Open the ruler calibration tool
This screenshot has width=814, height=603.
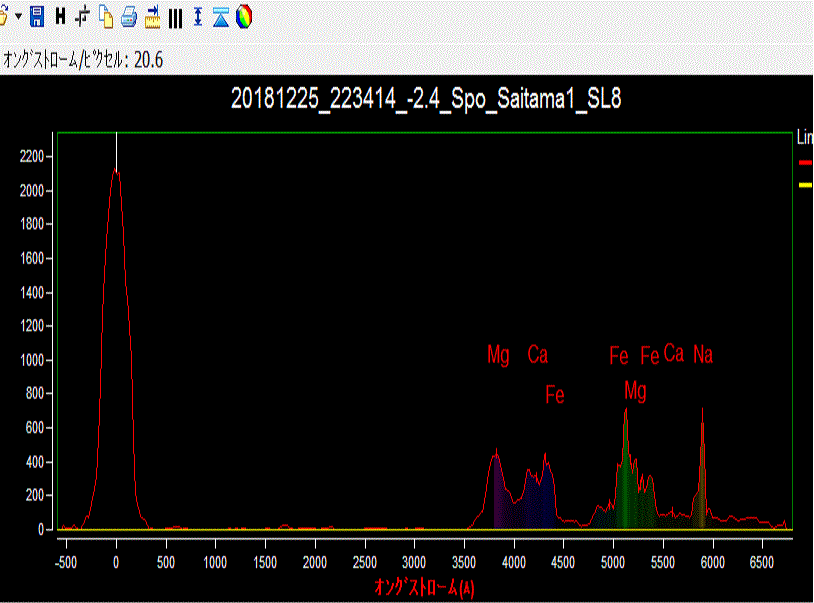[x=153, y=17]
